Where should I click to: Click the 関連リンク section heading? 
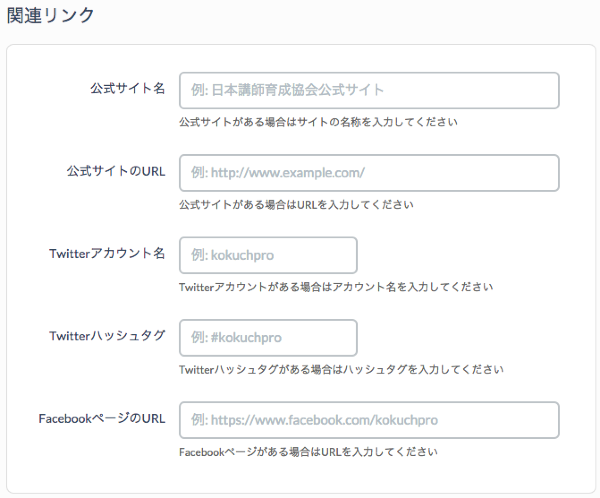(50, 15)
